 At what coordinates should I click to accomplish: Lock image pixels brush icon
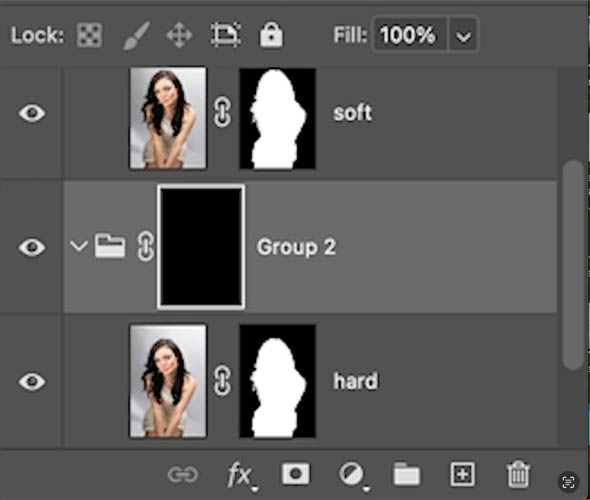137,36
